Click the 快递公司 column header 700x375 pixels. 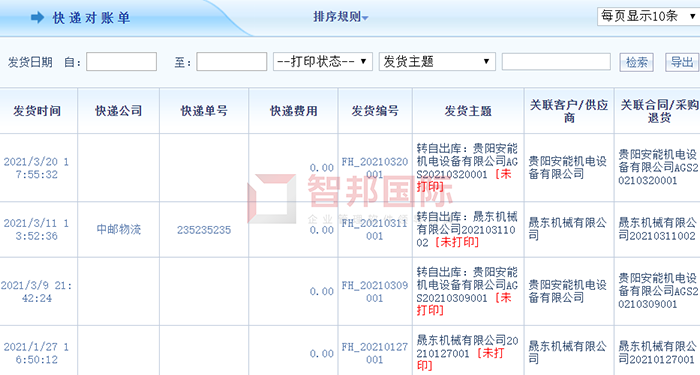(119, 111)
